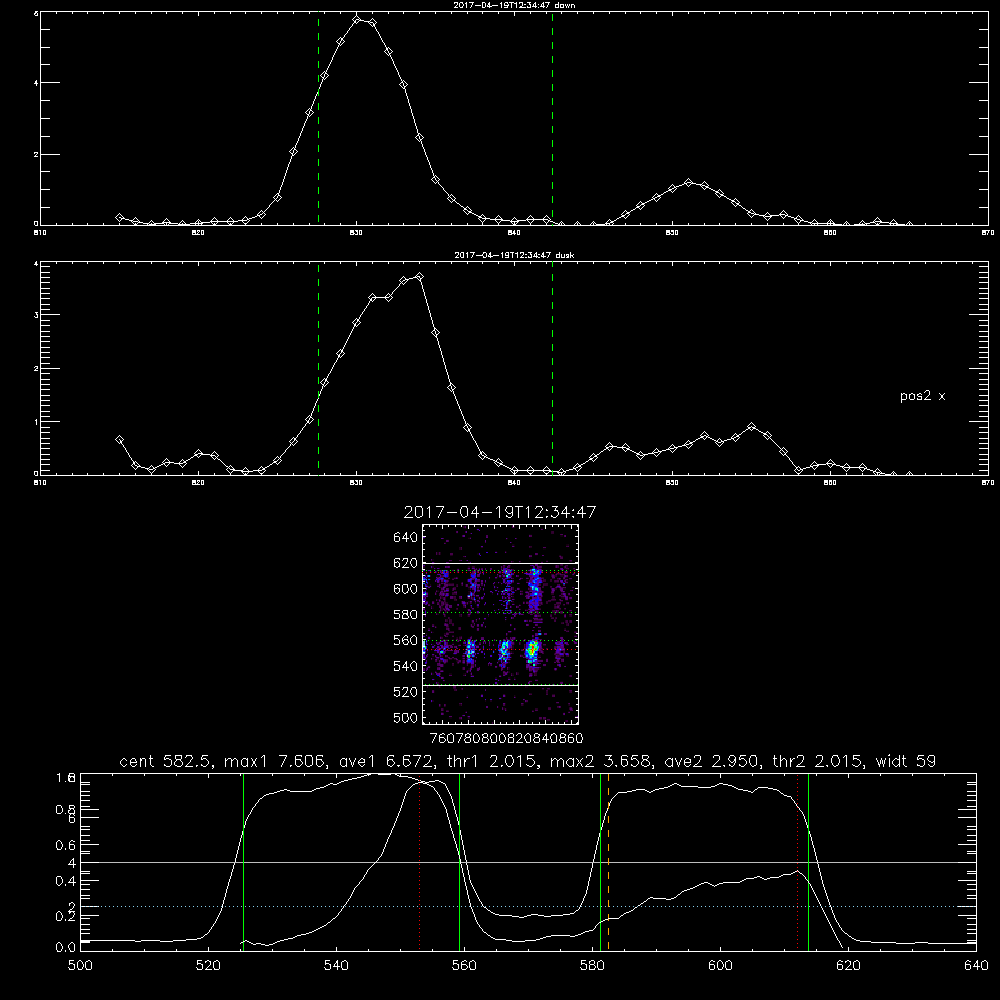This screenshot has width=1000, height=1000.
Task: Click the y-axis label '2' of the dawn plot
Action: [x=36, y=154]
